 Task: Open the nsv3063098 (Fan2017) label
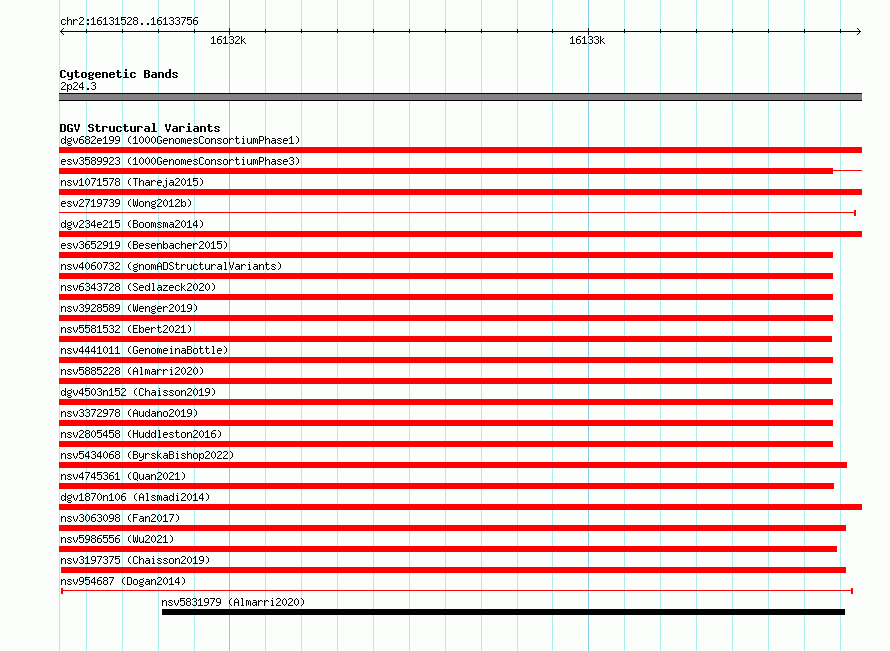click(x=120, y=518)
